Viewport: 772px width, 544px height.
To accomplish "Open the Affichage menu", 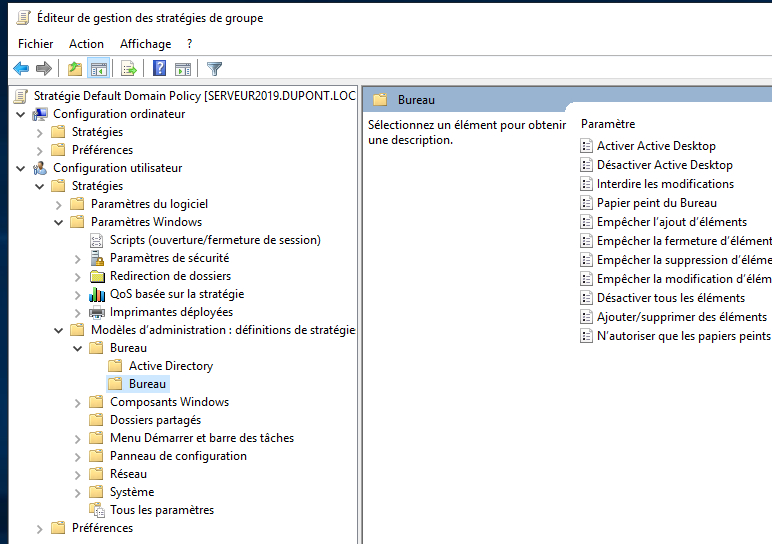I will 145,44.
